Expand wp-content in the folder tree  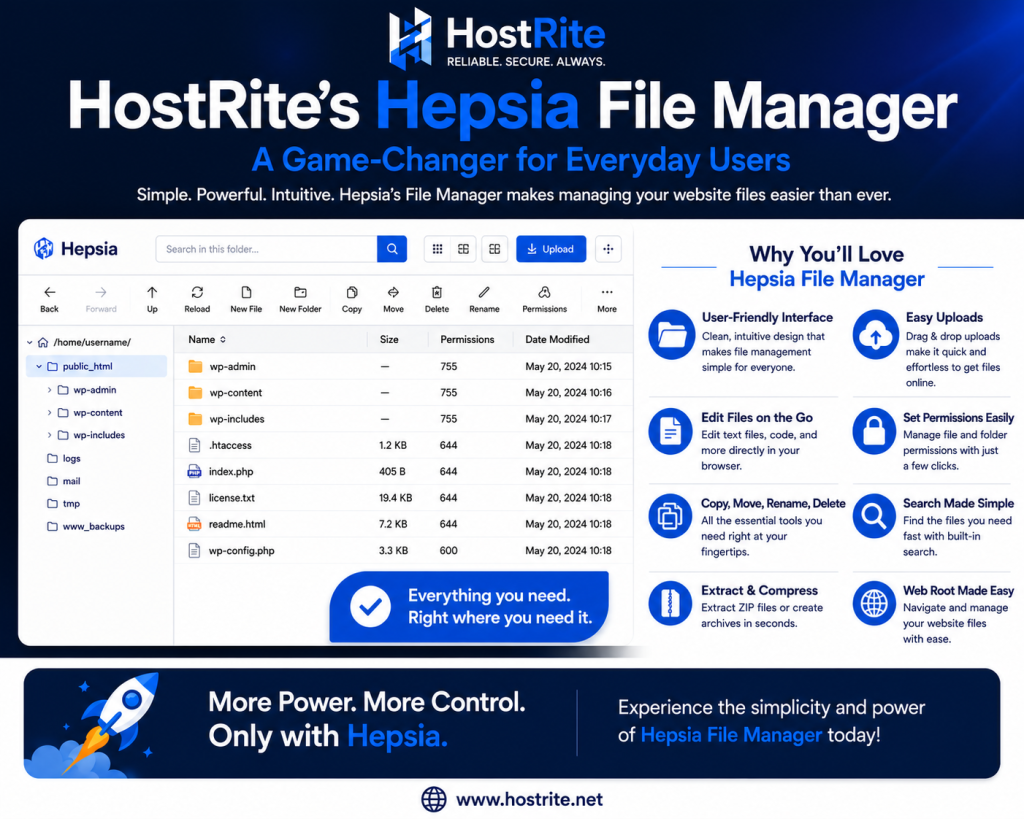pyautogui.click(x=50, y=413)
